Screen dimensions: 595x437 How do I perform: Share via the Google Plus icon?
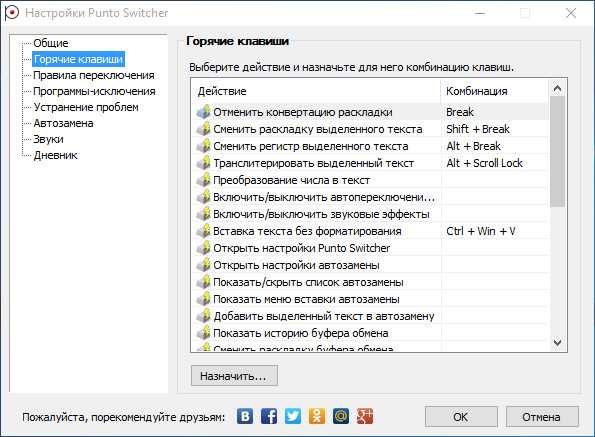coord(365,416)
